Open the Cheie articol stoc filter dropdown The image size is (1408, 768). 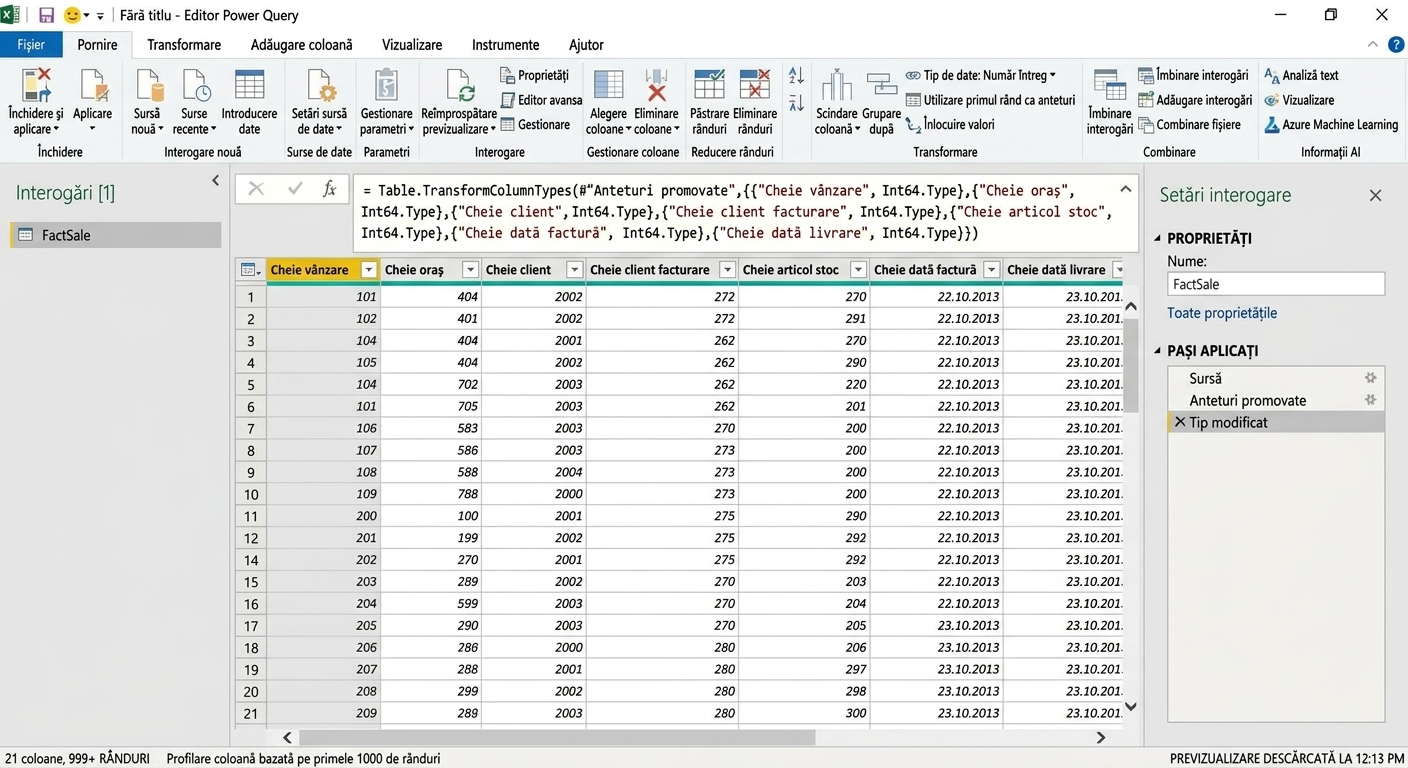click(858, 270)
